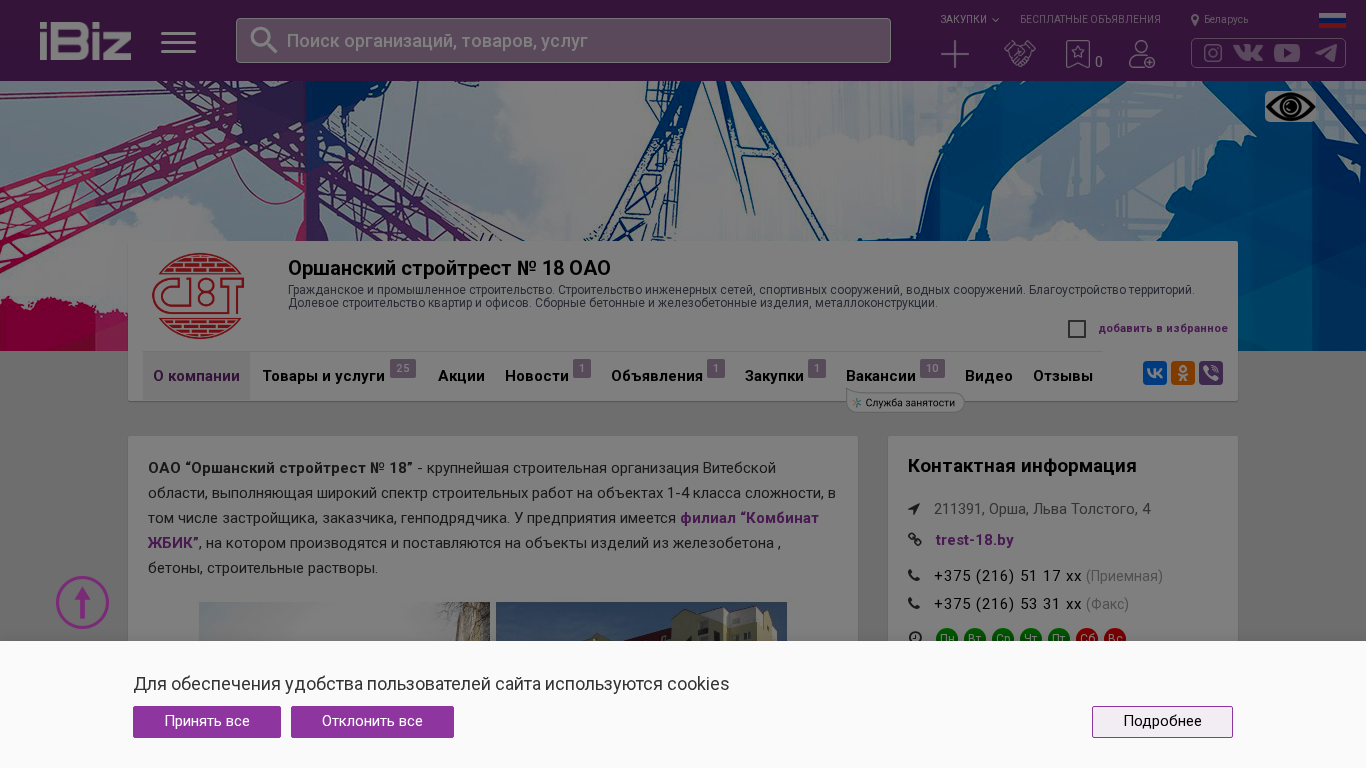The width and height of the screenshot is (1366, 768).
Task: Click the Контактная информация heading
Action: tap(1022, 466)
